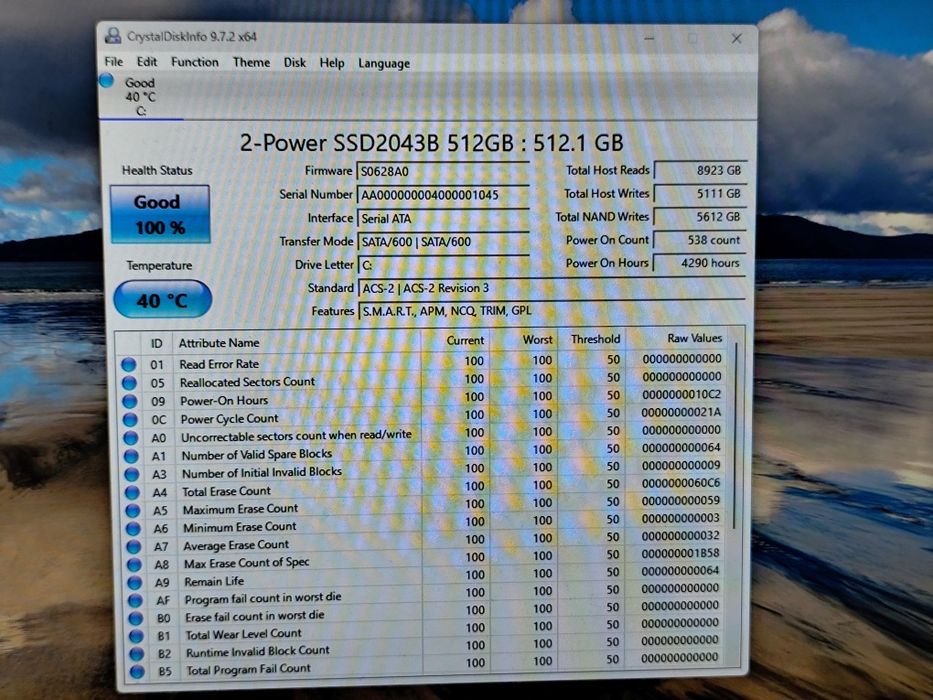This screenshot has width=933, height=700.
Task: Click the Serial Number field
Action: coord(443,195)
